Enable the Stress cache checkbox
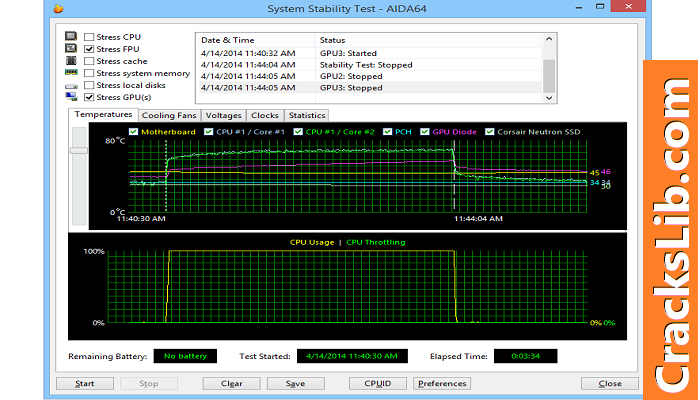Screen dimensions: 700x400 pyautogui.click(x=89, y=61)
